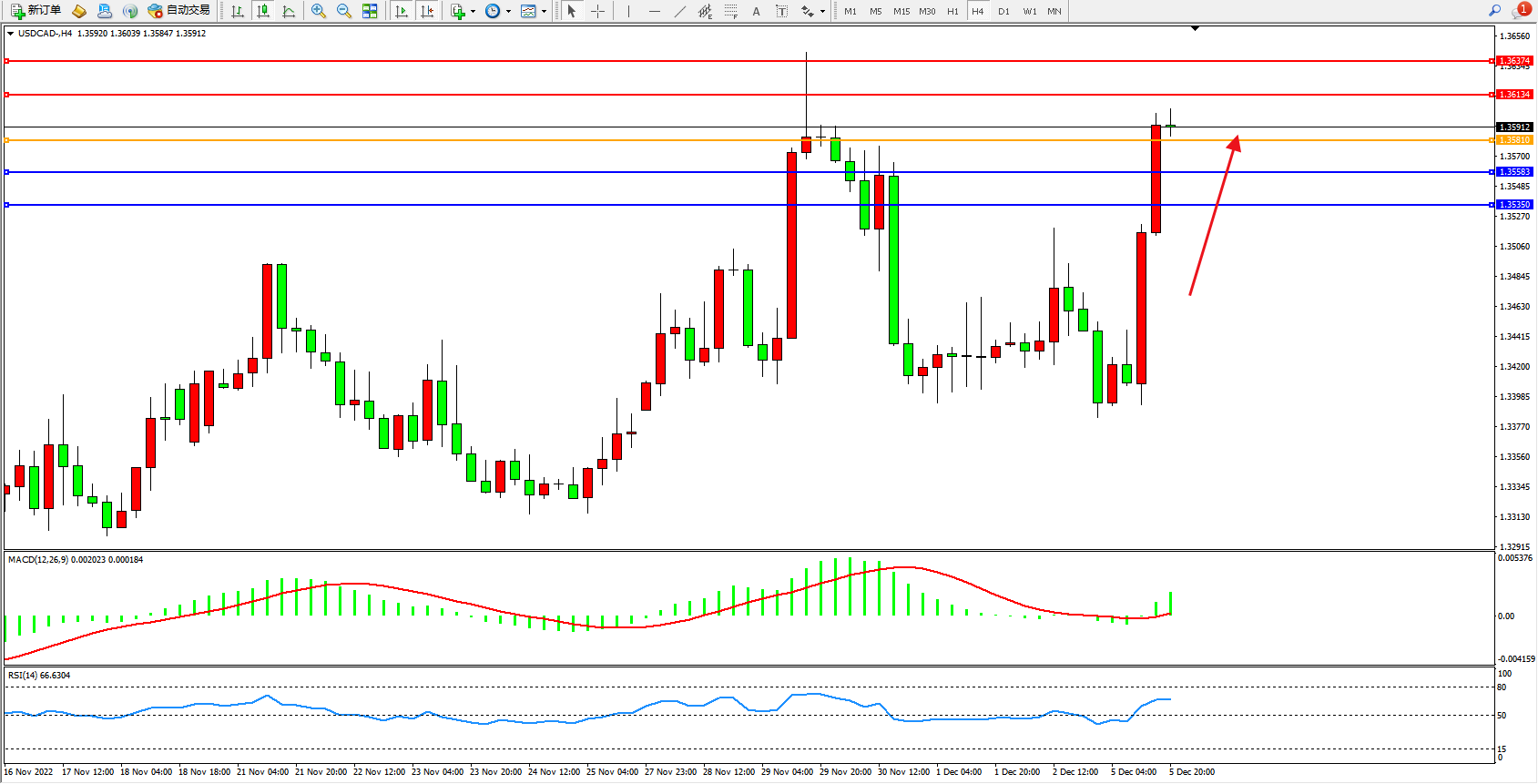The height and width of the screenshot is (784, 1538).
Task: Zoom in on the chart
Action: 318,11
